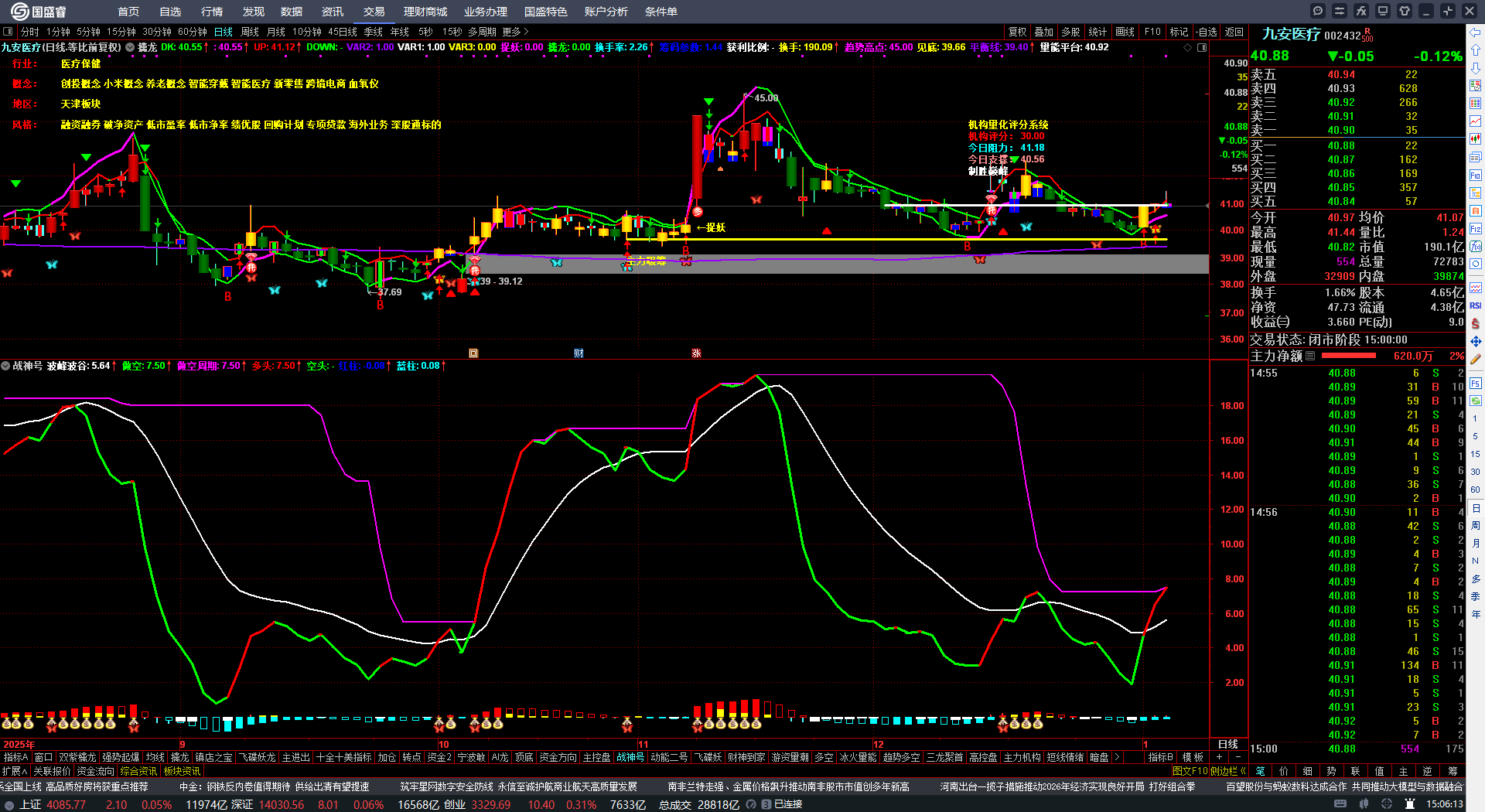Toggle the 多股 multi-stock view
Viewport: 1485px width, 812px height.
pos(1070,32)
